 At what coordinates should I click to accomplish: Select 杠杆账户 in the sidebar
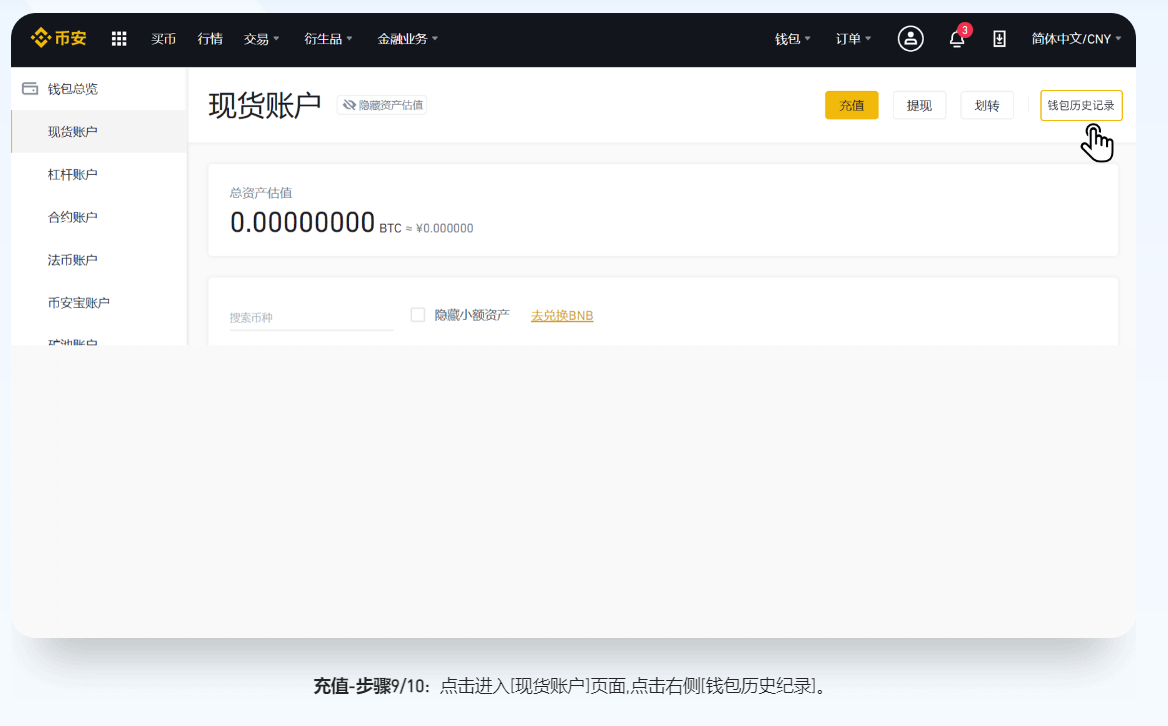[x=73, y=175]
